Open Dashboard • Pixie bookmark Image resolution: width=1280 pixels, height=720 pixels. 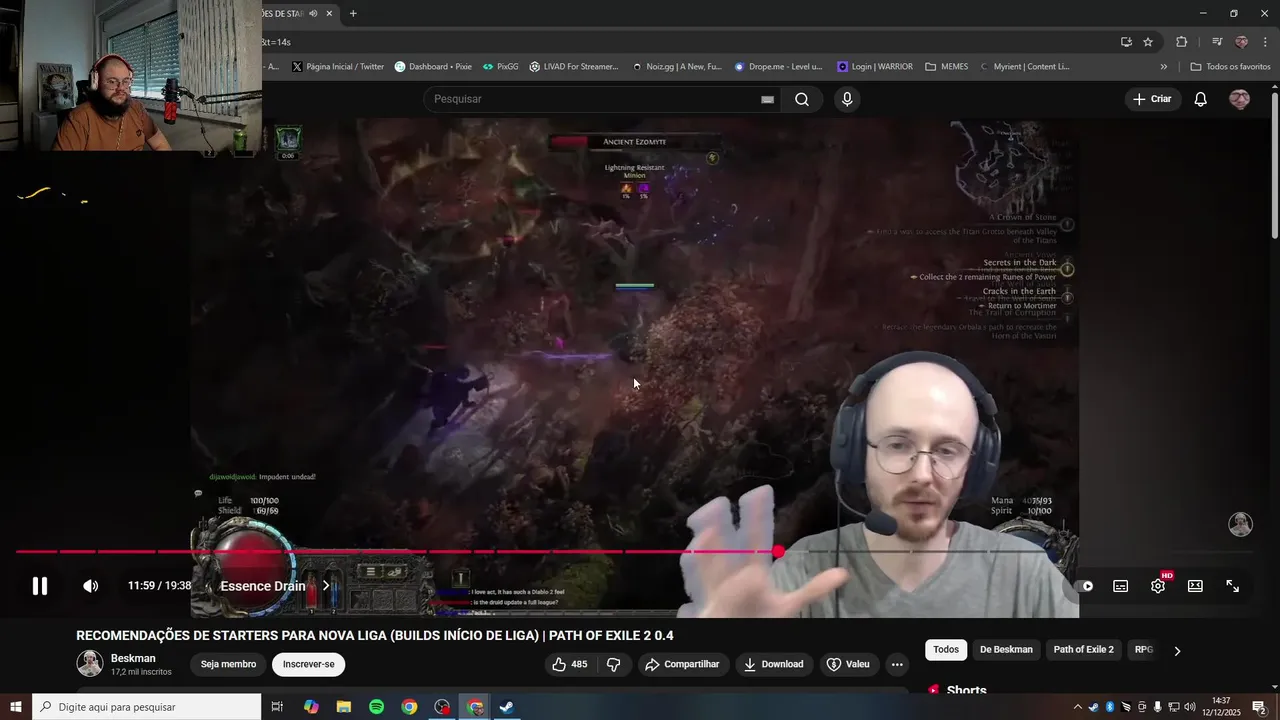click(433, 67)
